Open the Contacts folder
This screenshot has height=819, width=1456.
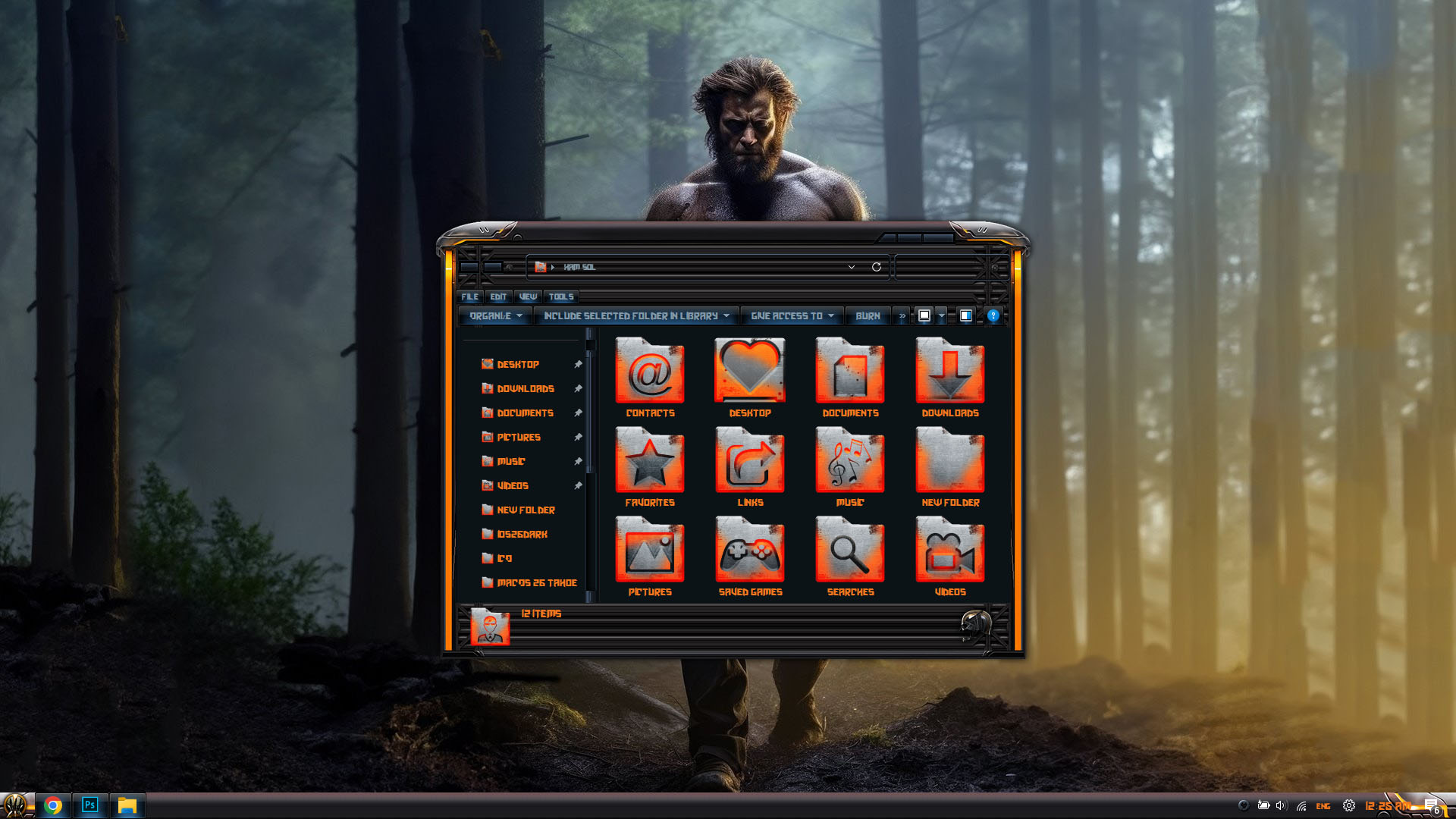pos(649,372)
